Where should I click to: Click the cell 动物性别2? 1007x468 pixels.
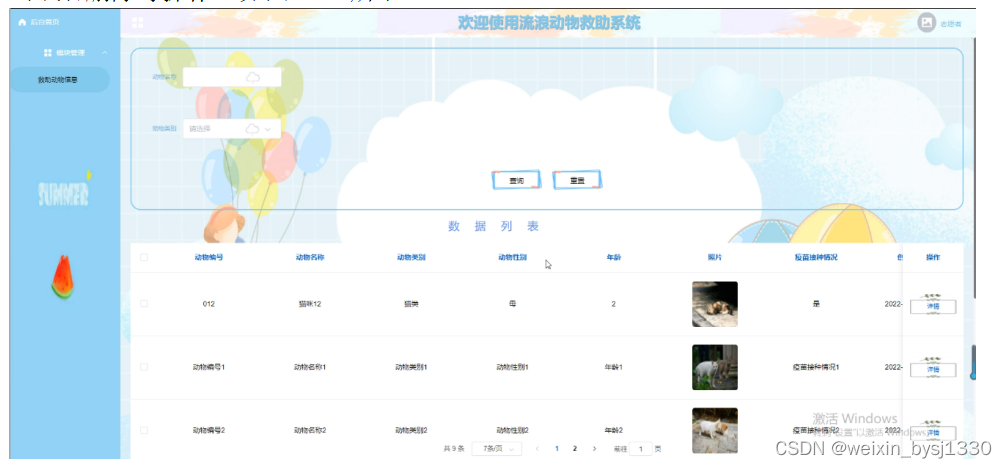point(512,430)
